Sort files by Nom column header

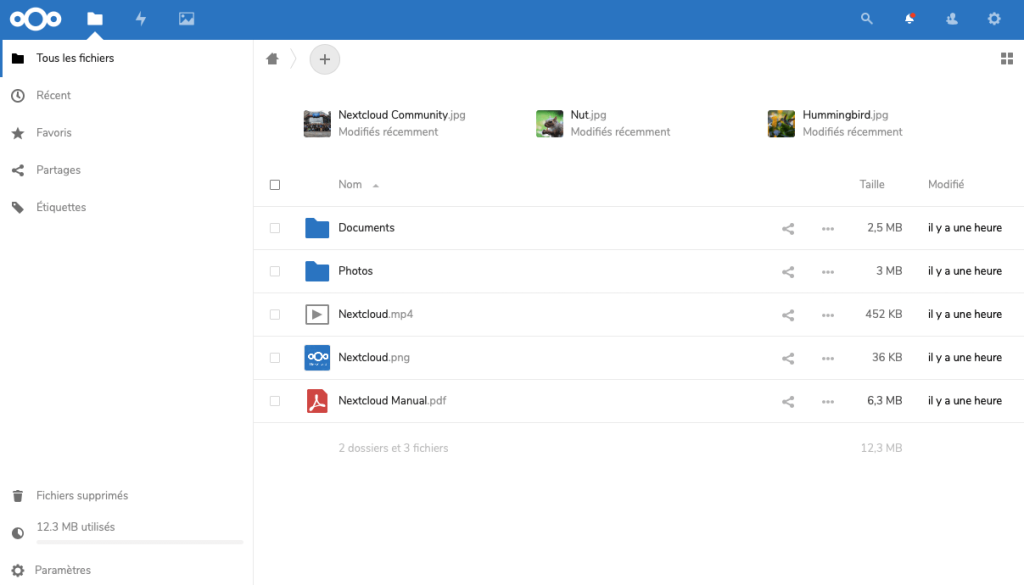tap(350, 185)
